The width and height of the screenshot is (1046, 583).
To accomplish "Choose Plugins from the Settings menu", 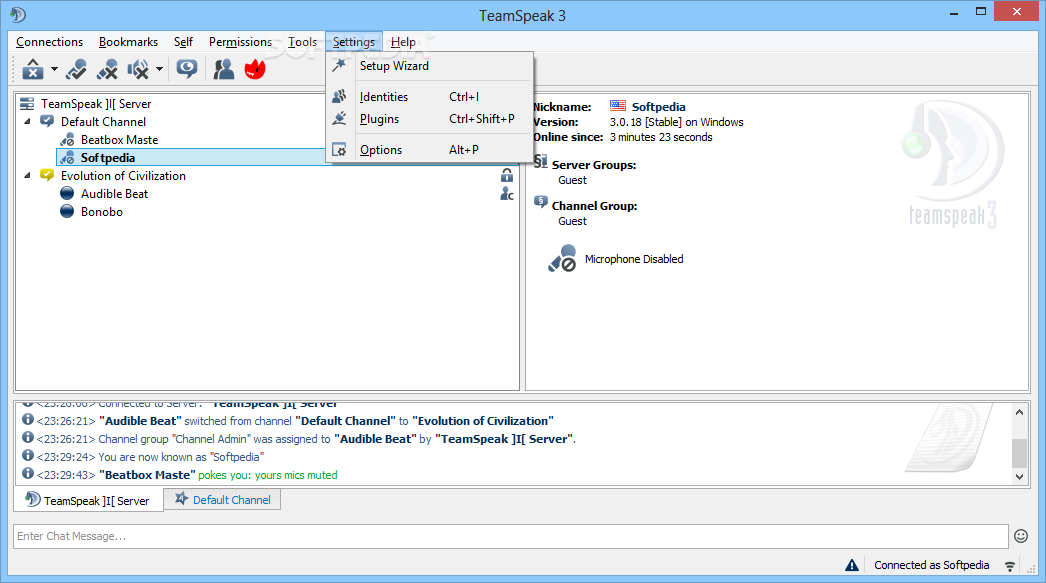I will tap(430, 119).
